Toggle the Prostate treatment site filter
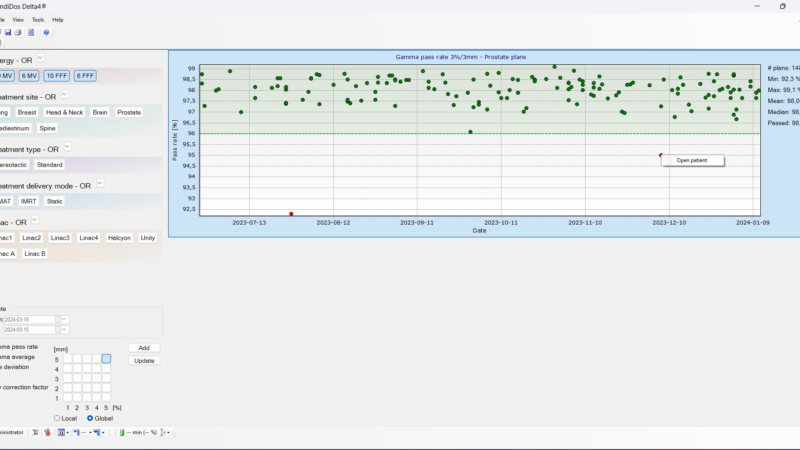The height and width of the screenshot is (450, 800). (129, 112)
